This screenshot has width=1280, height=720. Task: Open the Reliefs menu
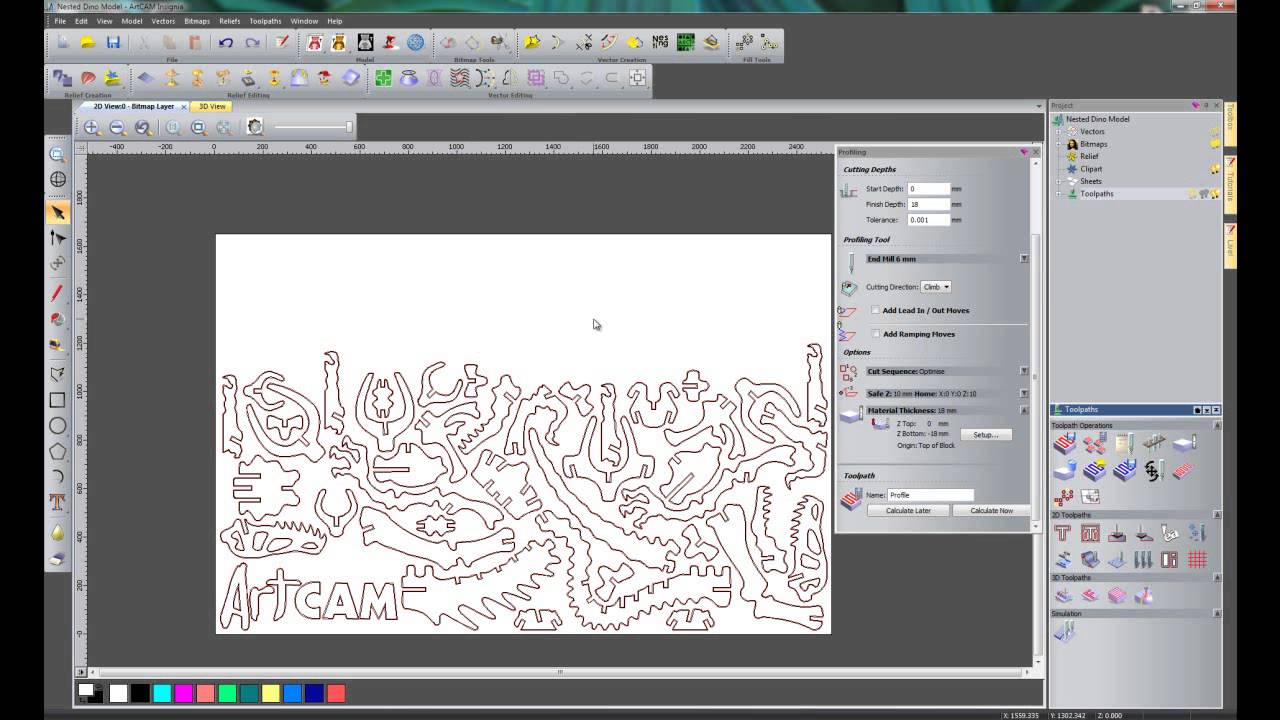(x=230, y=21)
